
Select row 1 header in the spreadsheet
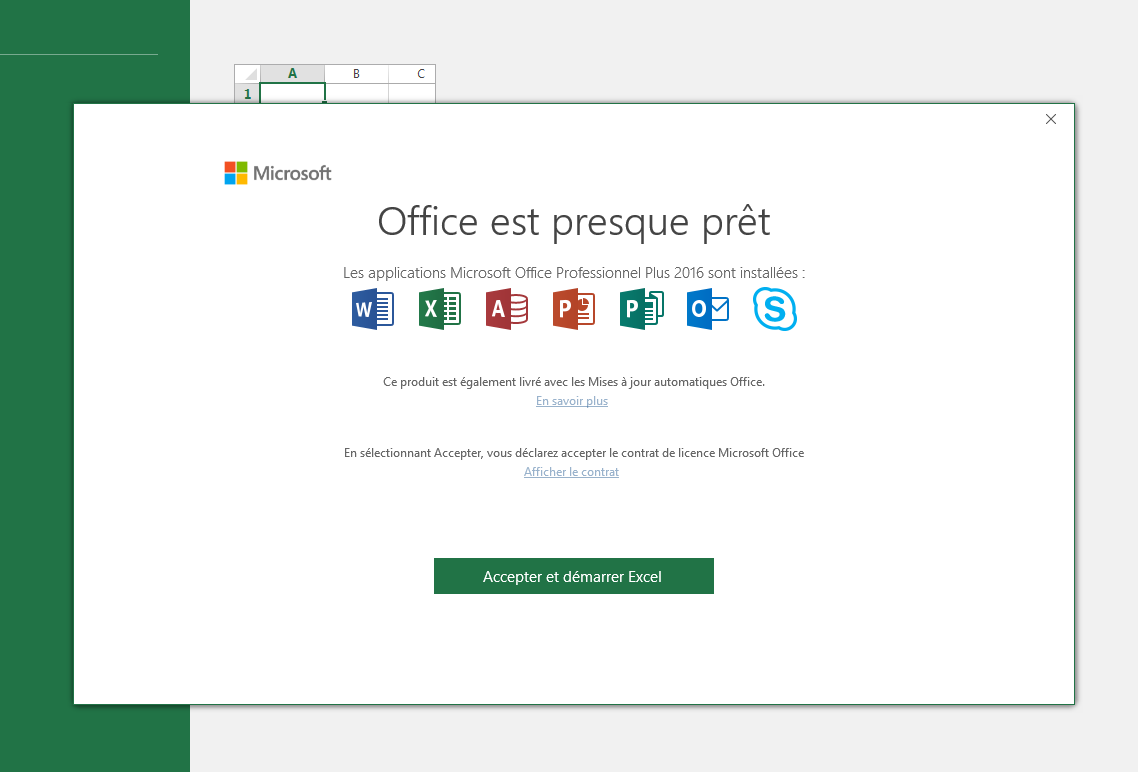click(x=247, y=93)
